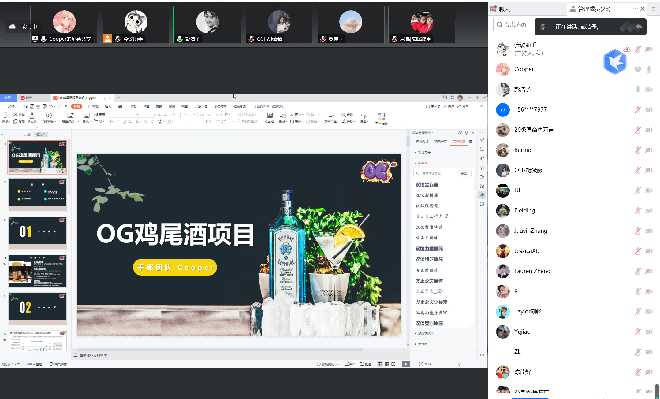Toggle microphone for the blue-avatar numbered member
660x399 pixels.
pyautogui.click(x=638, y=109)
